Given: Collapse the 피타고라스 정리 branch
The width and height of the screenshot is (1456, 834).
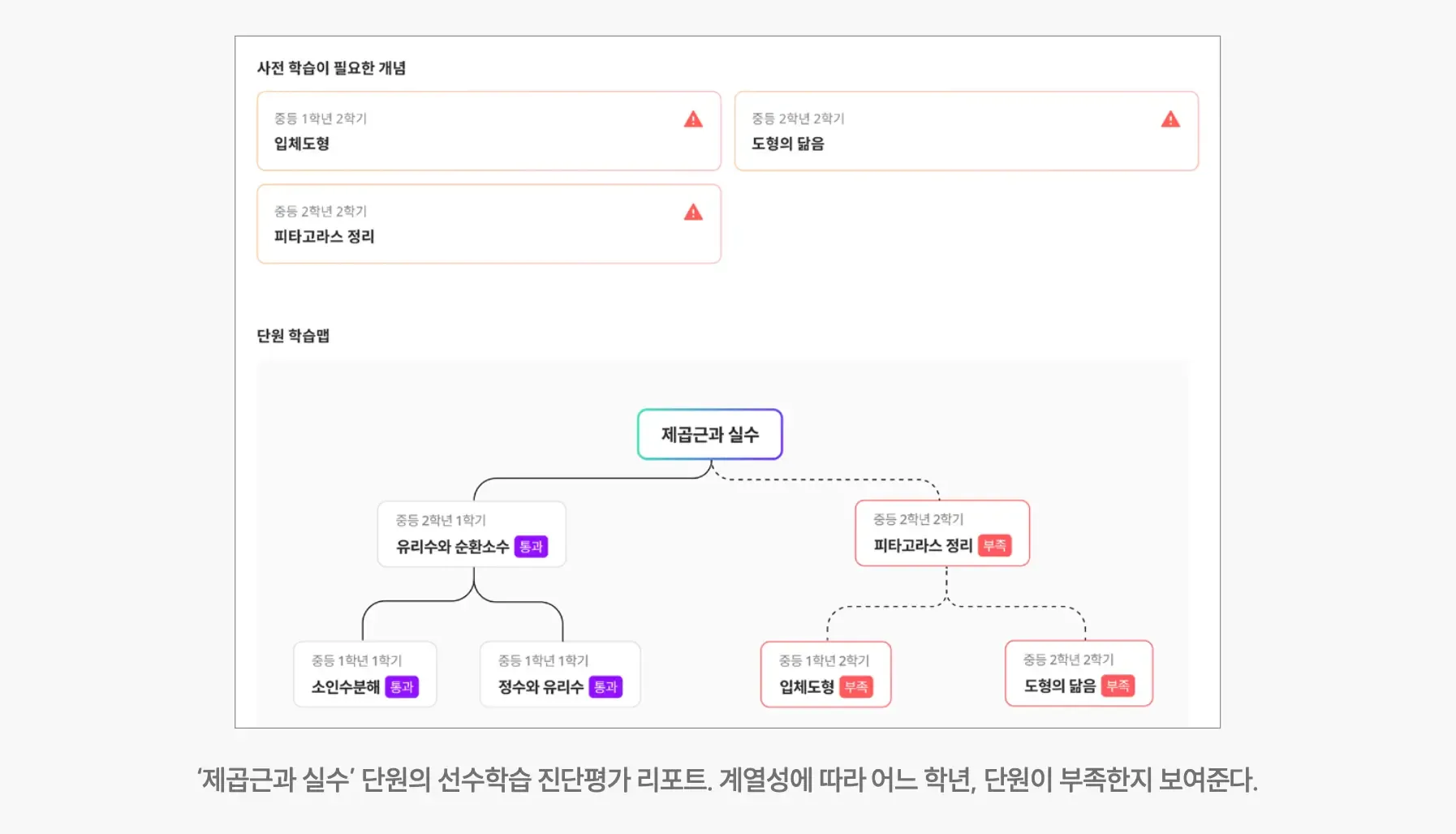Looking at the screenshot, I should (941, 533).
